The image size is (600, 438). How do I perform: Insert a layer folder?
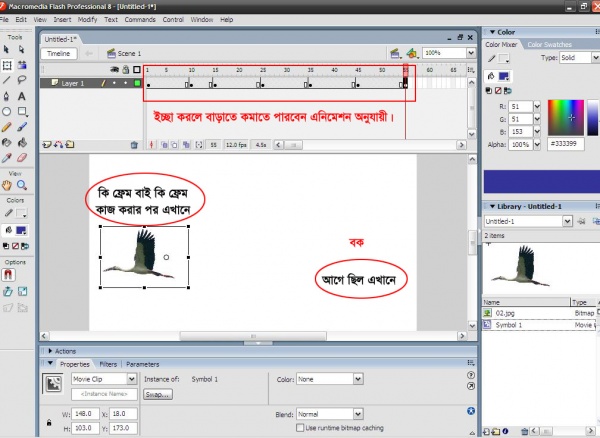[70, 145]
